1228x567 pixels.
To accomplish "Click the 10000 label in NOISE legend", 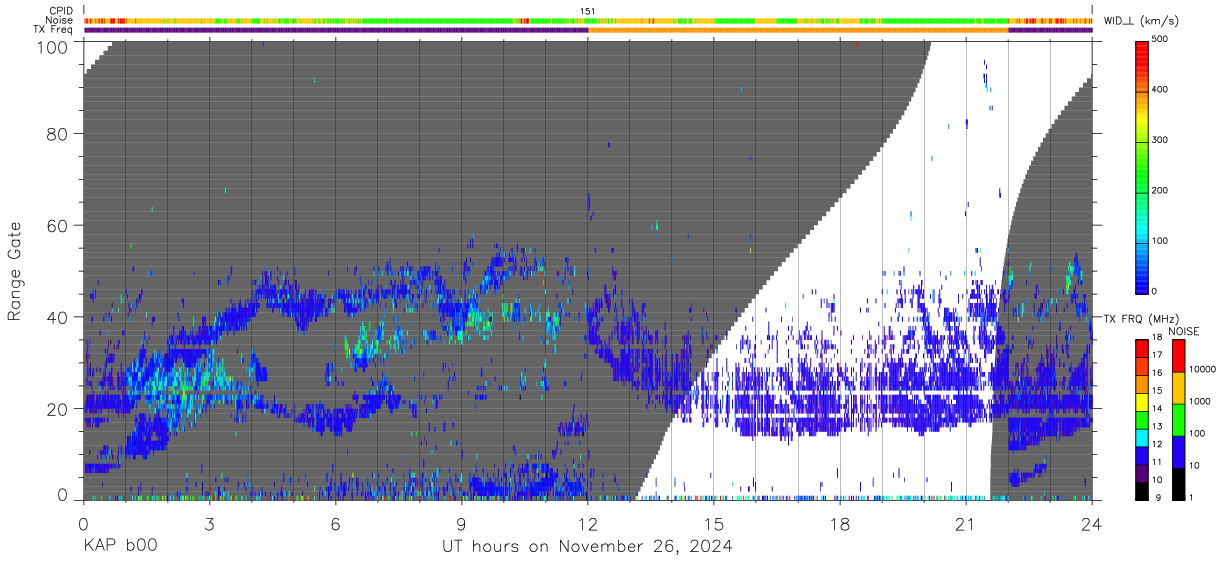I will coord(1204,369).
